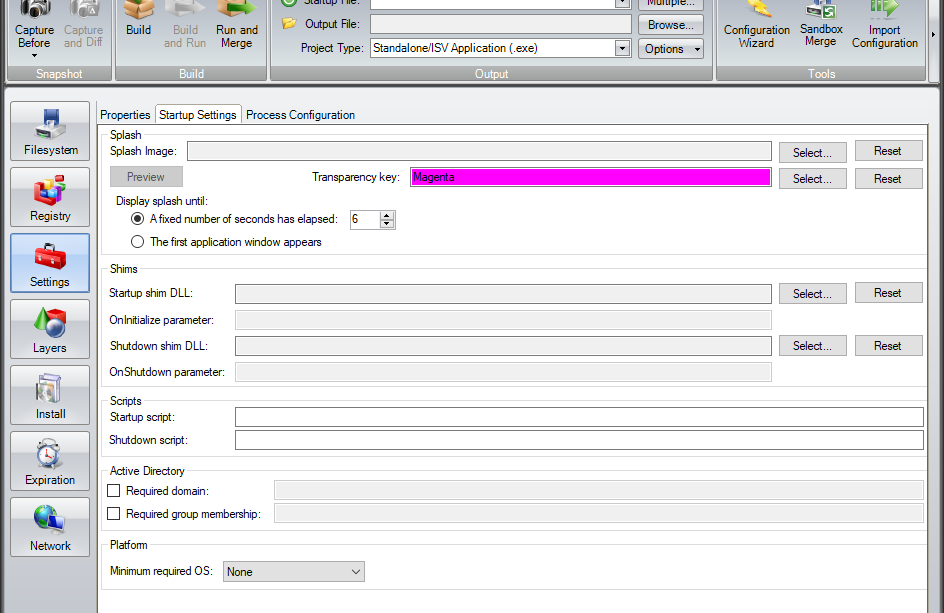Select 'The first application window appears' option
The height and width of the screenshot is (613, 944).
(137, 241)
